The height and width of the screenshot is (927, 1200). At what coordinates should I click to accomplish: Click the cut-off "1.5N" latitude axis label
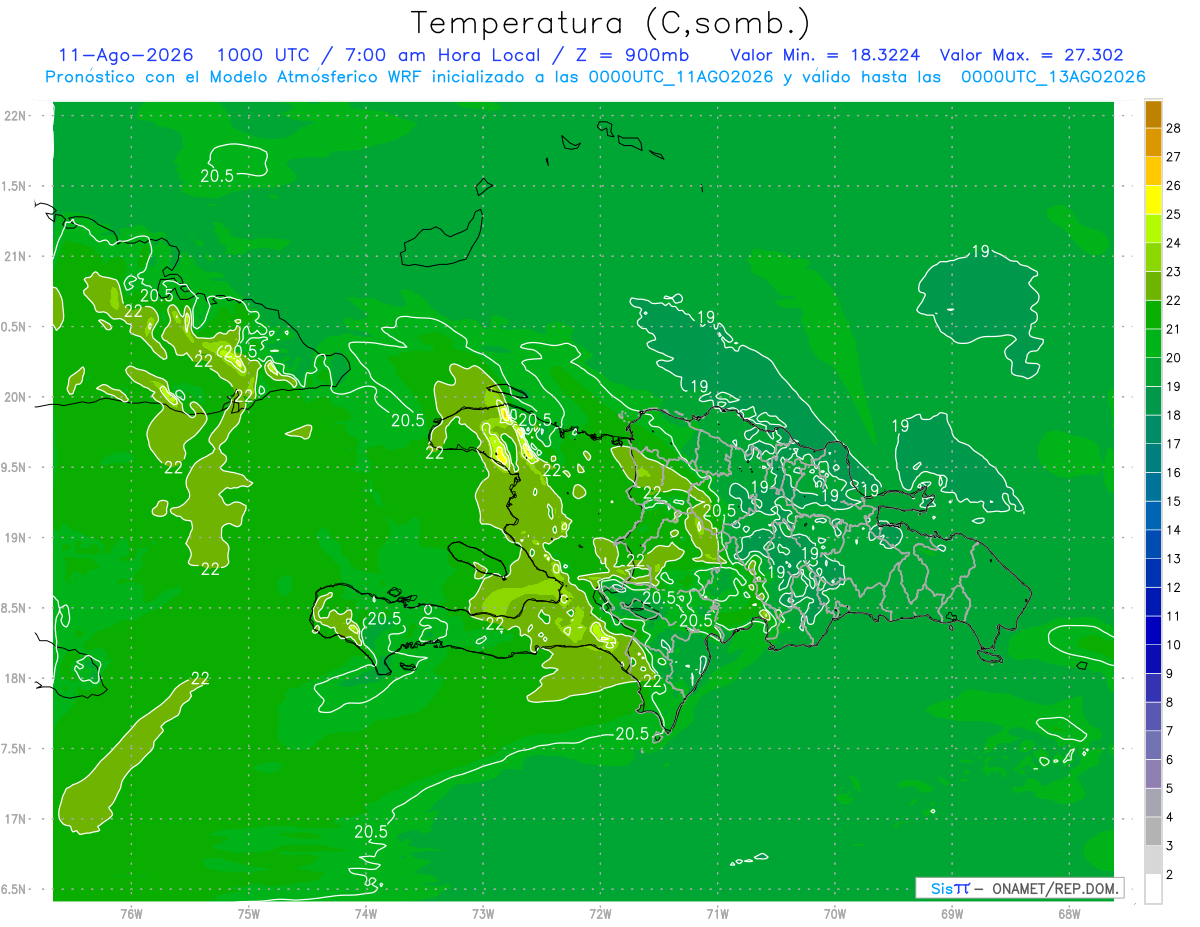[x=14, y=186]
